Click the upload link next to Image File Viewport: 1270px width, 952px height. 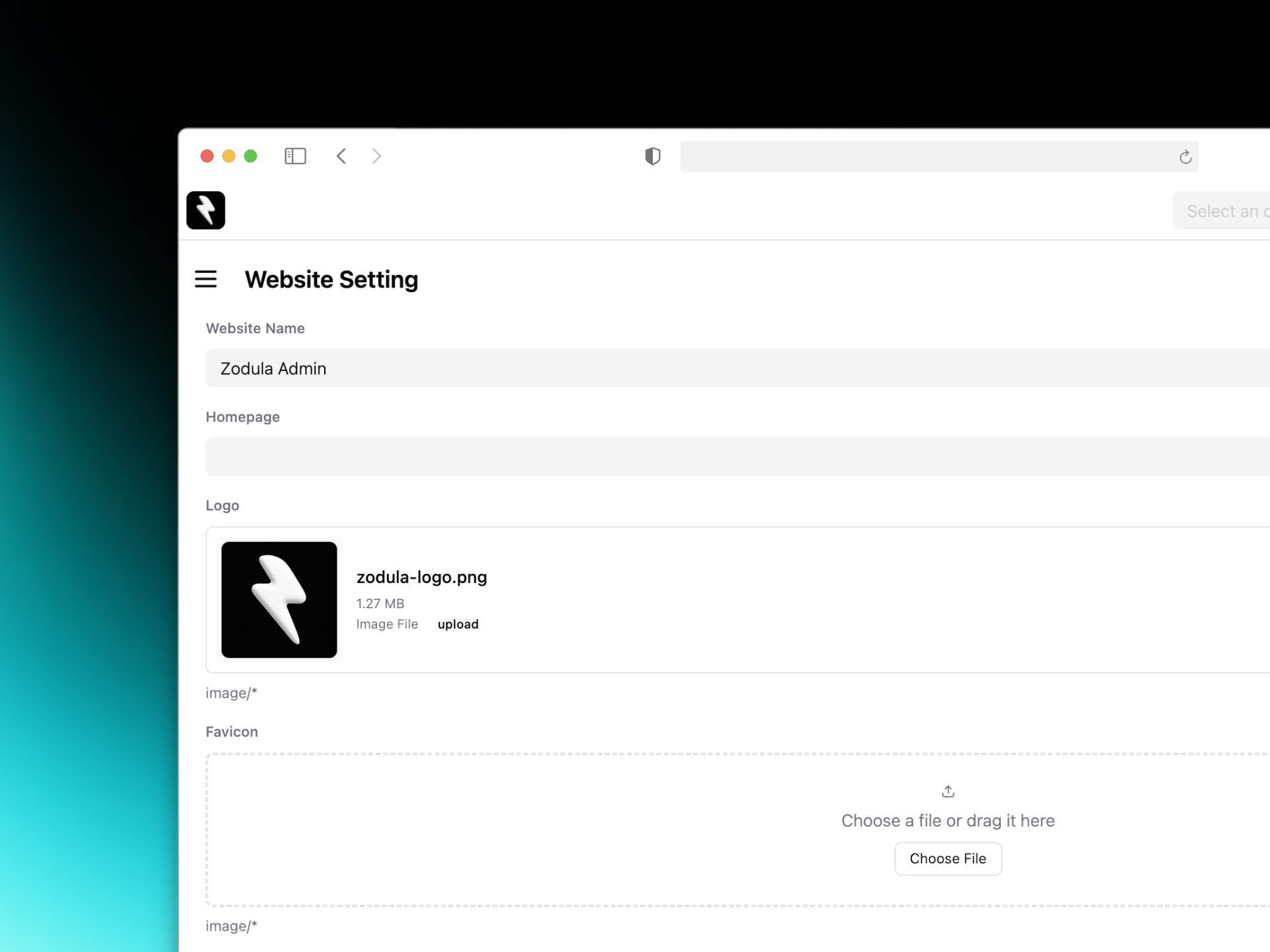click(458, 624)
